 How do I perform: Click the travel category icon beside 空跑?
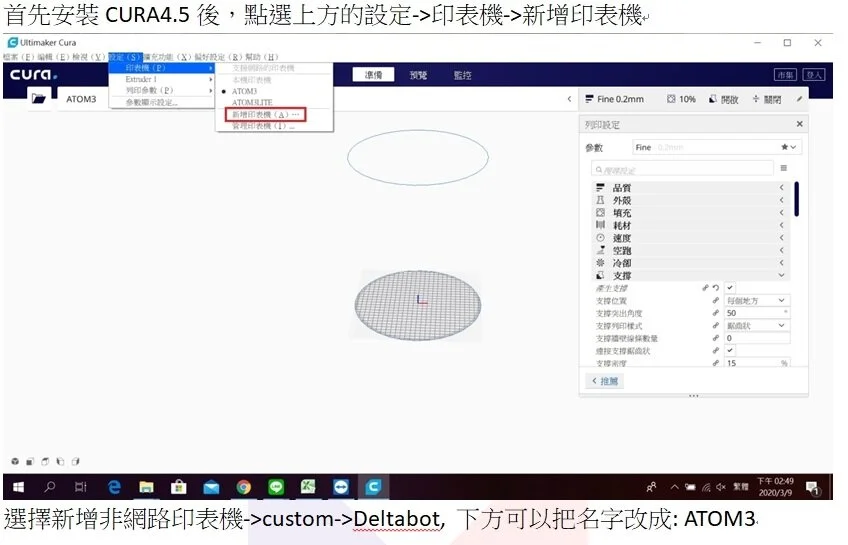(600, 250)
